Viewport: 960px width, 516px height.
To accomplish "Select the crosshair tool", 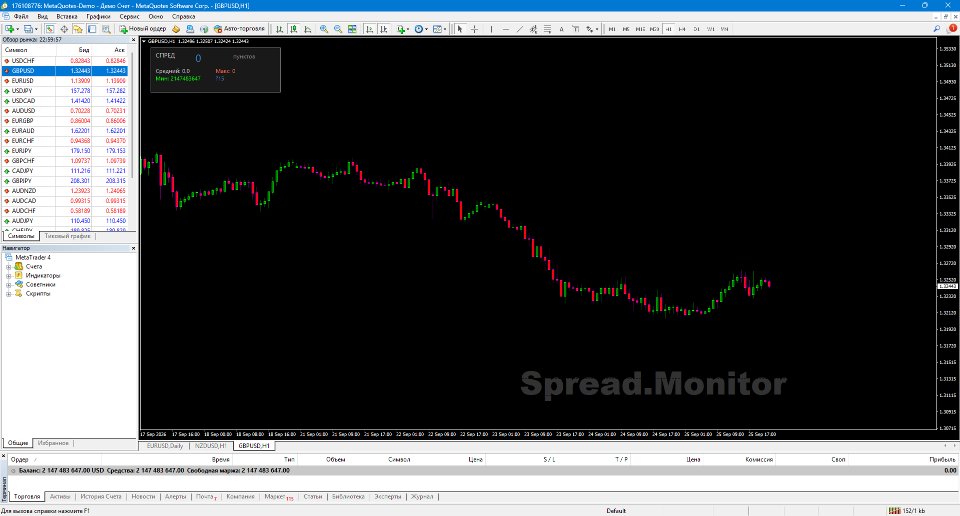I will coord(474,29).
